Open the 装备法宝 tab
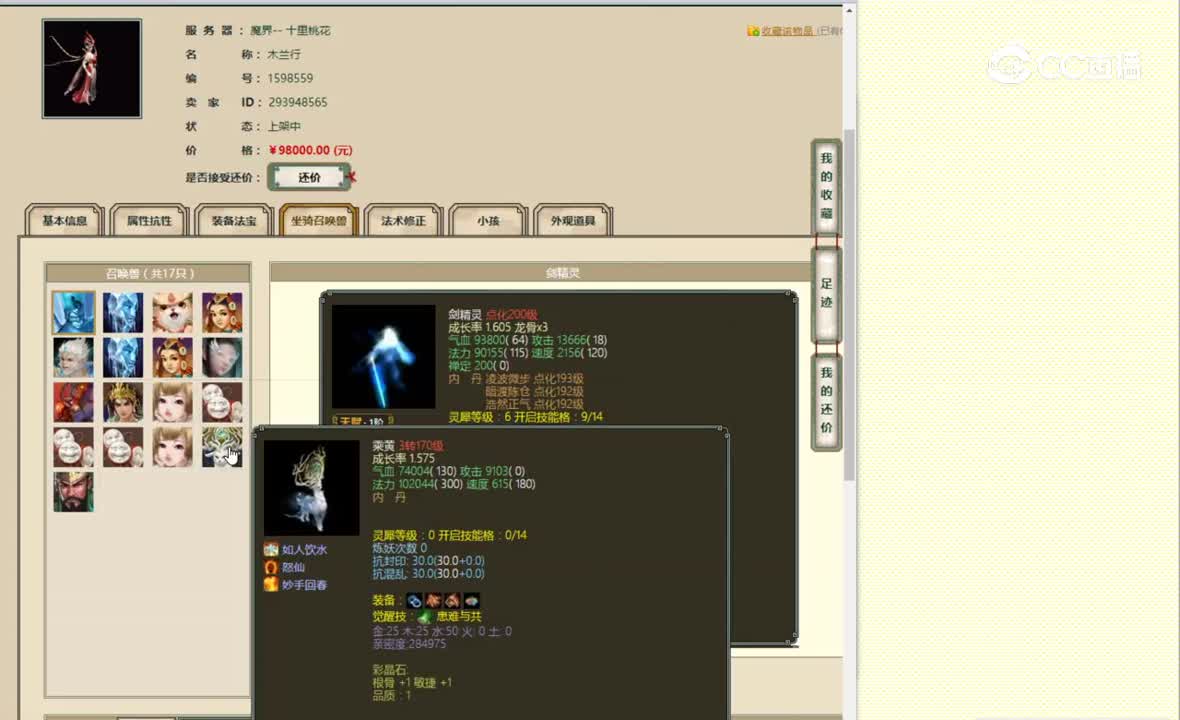Viewport: 1180px width, 720px height. point(234,220)
